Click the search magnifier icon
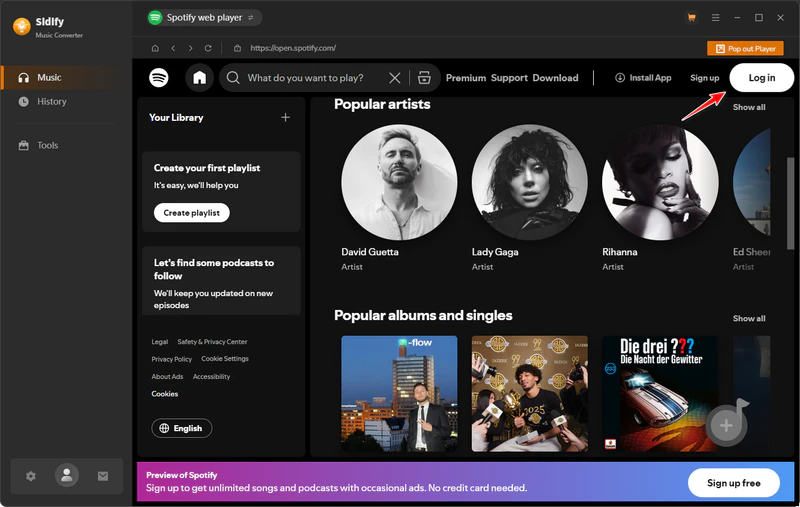Image resolution: width=800 pixels, height=507 pixels. click(x=233, y=78)
